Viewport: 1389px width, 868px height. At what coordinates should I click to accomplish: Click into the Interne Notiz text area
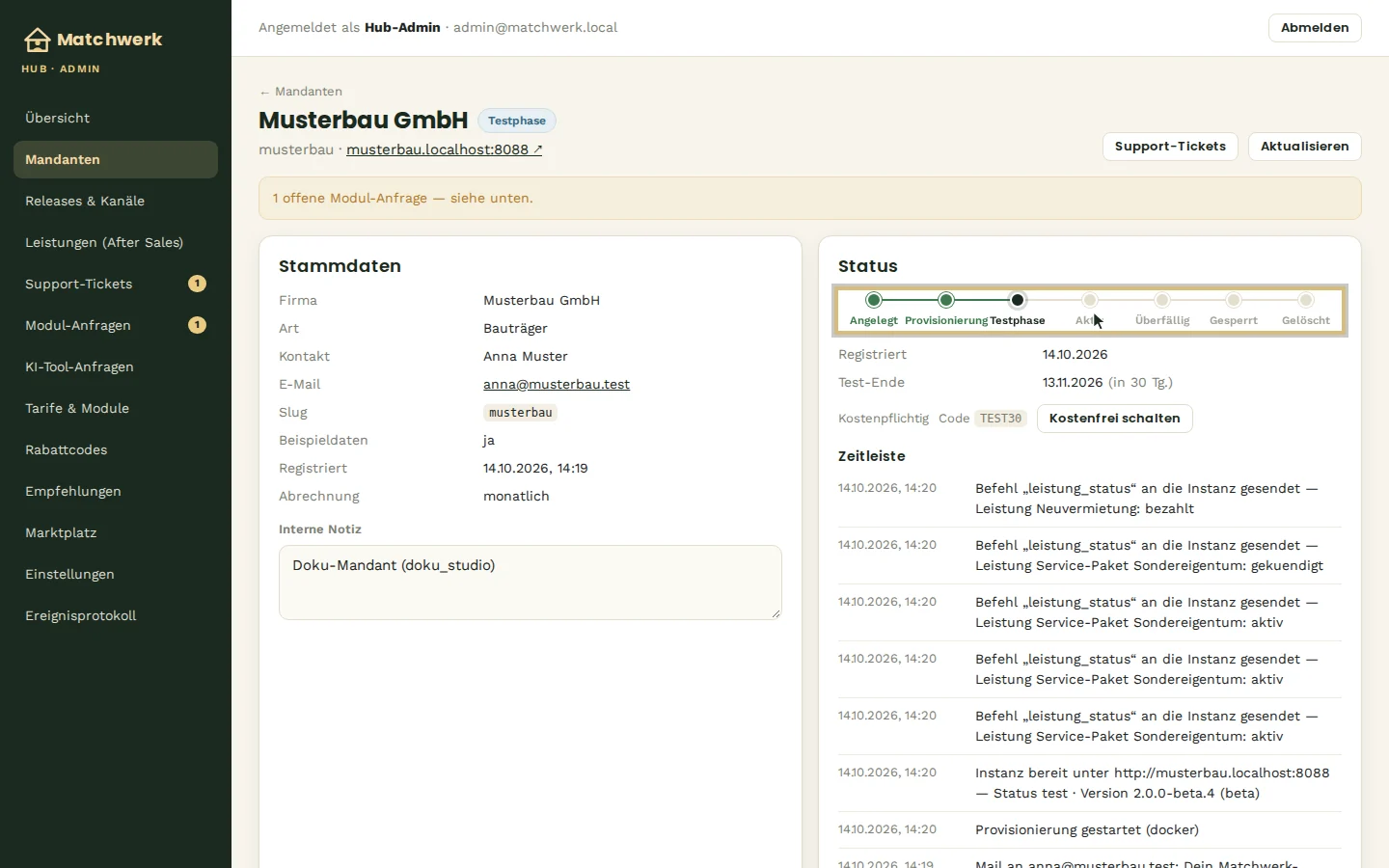pyautogui.click(x=531, y=583)
